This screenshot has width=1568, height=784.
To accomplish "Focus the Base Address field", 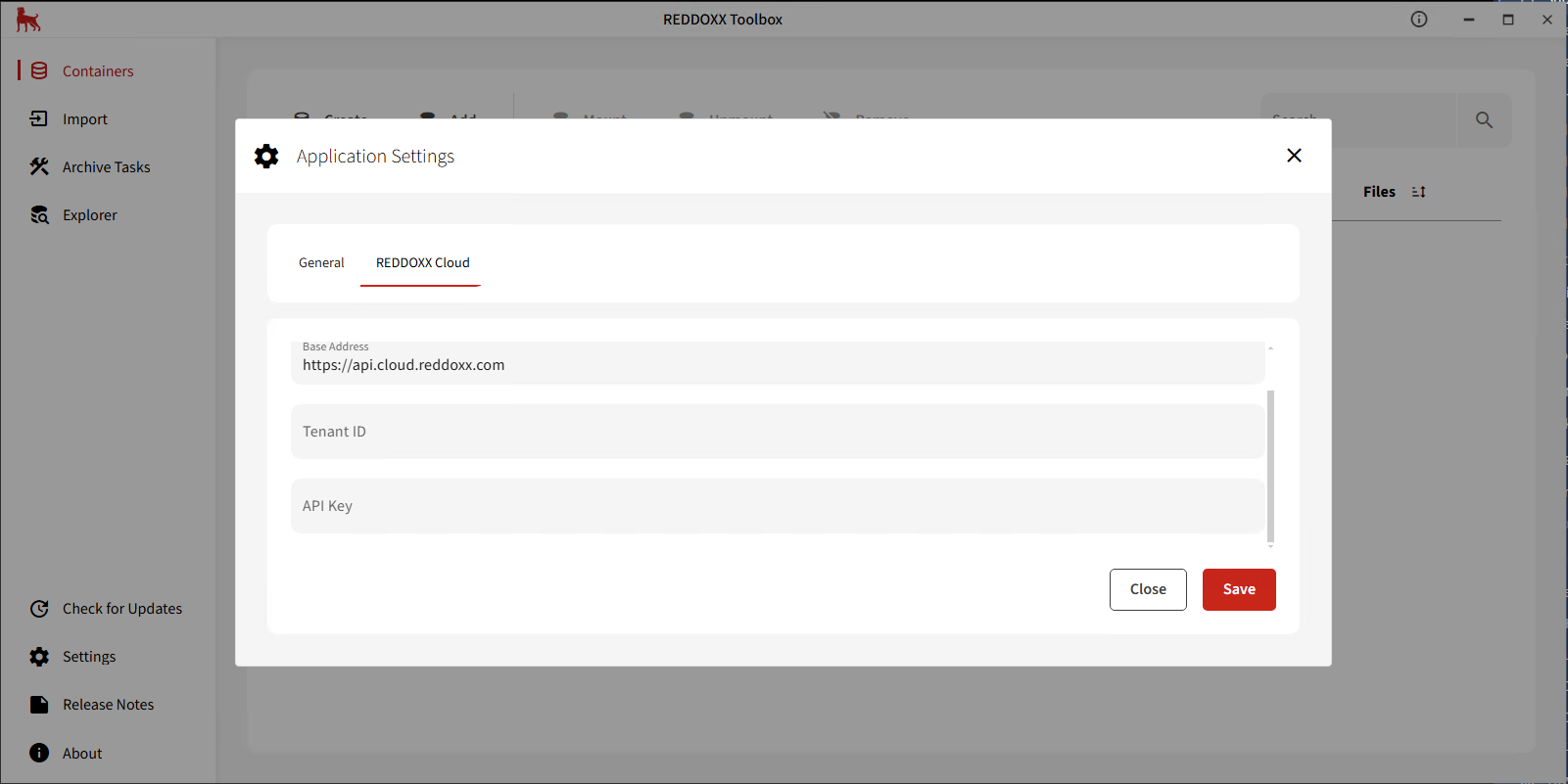I will click(x=778, y=362).
